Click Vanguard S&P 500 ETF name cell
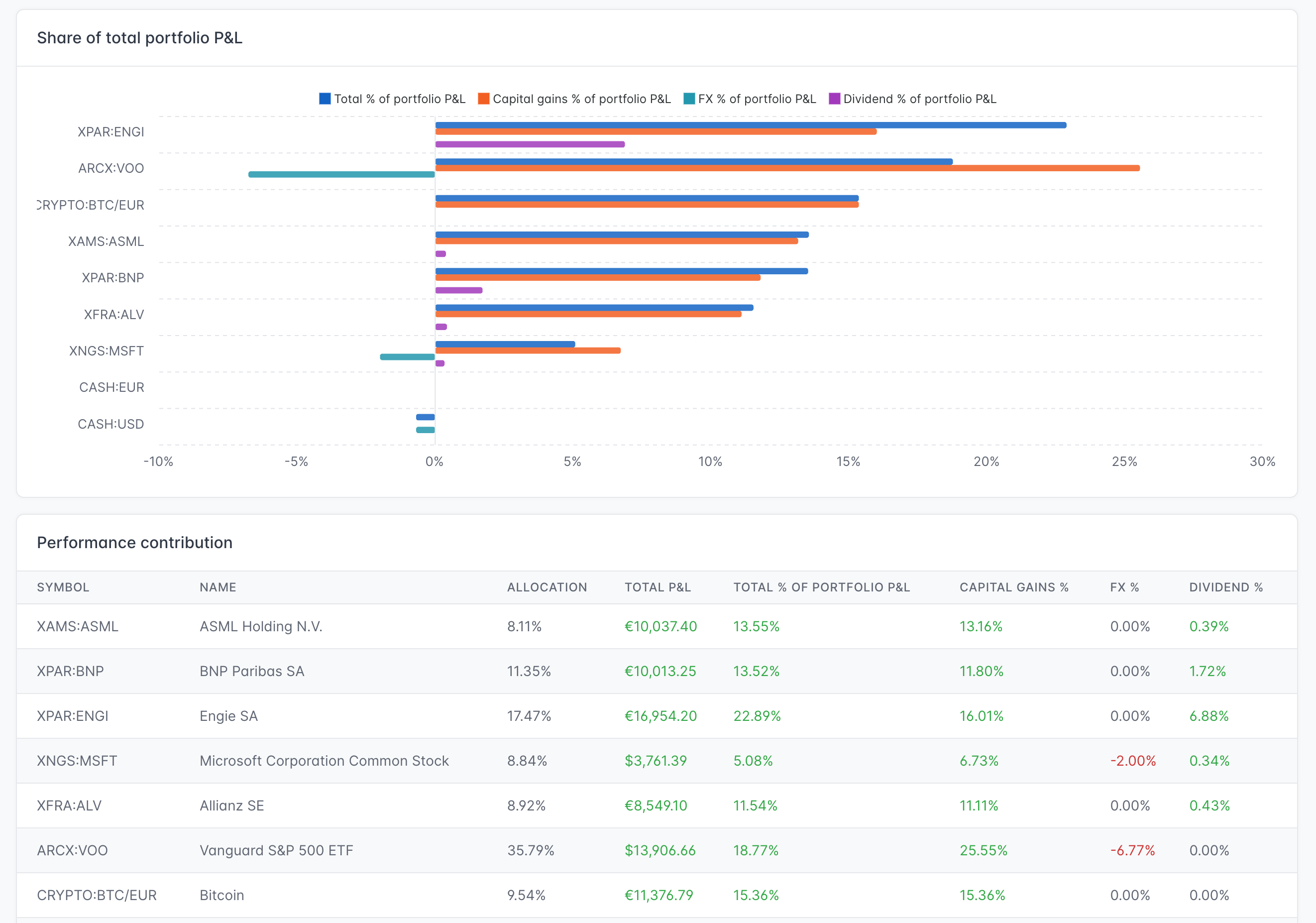 click(276, 850)
